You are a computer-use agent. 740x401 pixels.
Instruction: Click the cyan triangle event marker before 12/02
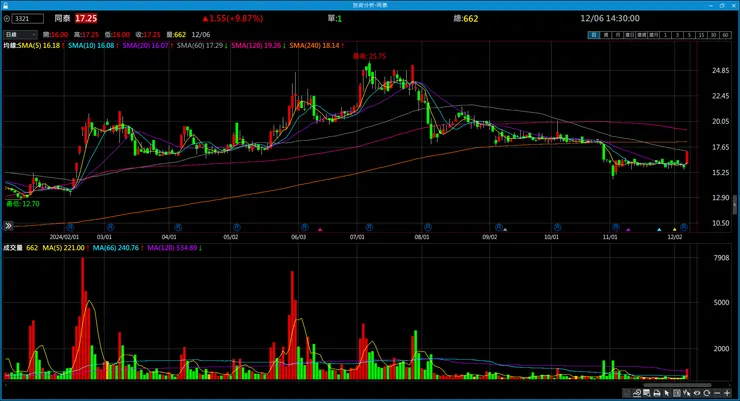(x=659, y=229)
